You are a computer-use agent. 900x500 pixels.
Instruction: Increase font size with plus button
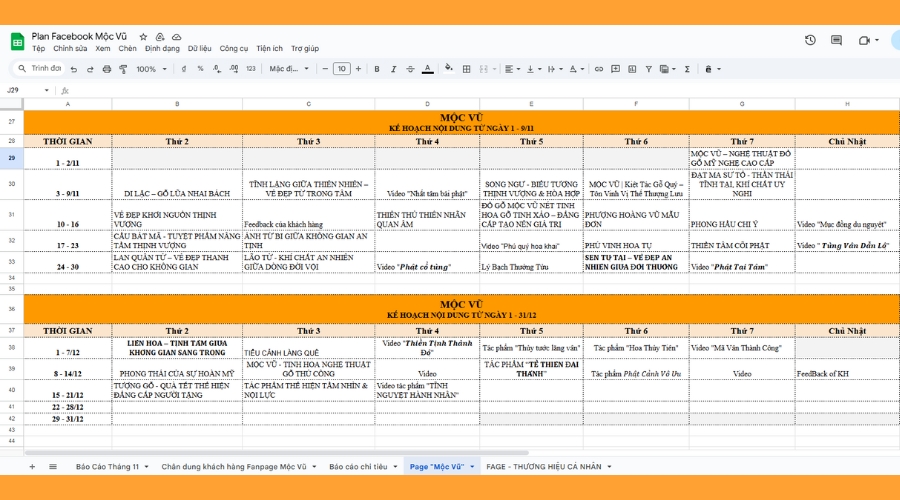[359, 69]
